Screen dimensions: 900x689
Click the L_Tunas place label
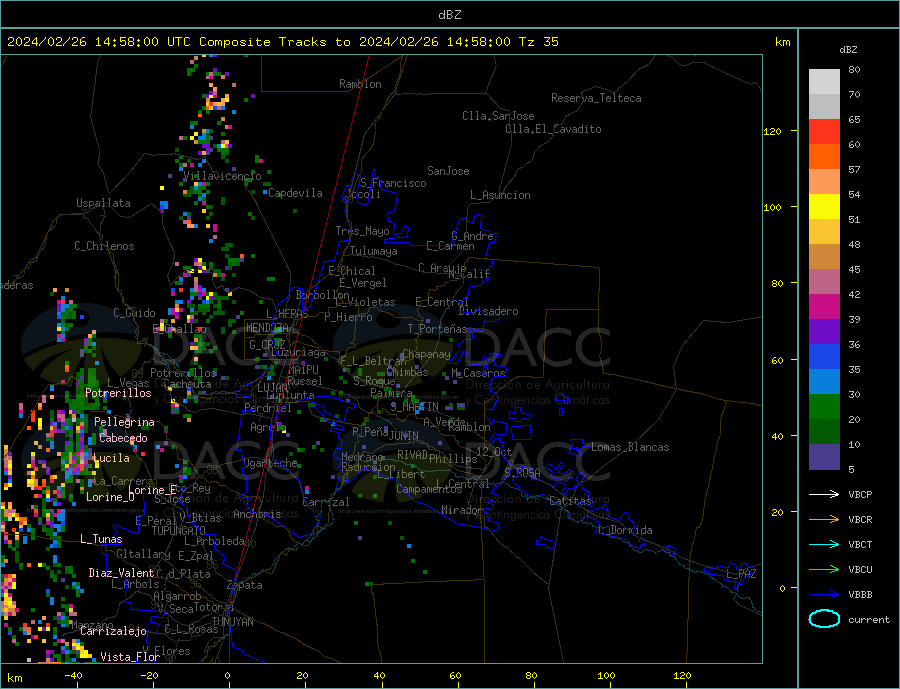pos(101,539)
